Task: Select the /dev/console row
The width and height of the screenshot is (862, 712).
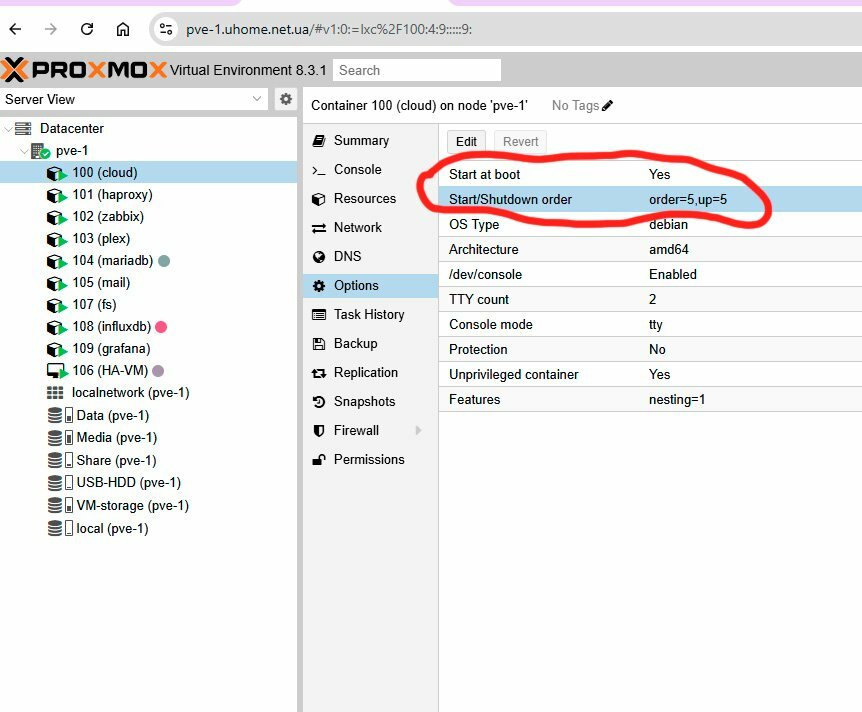Action: click(x=650, y=274)
